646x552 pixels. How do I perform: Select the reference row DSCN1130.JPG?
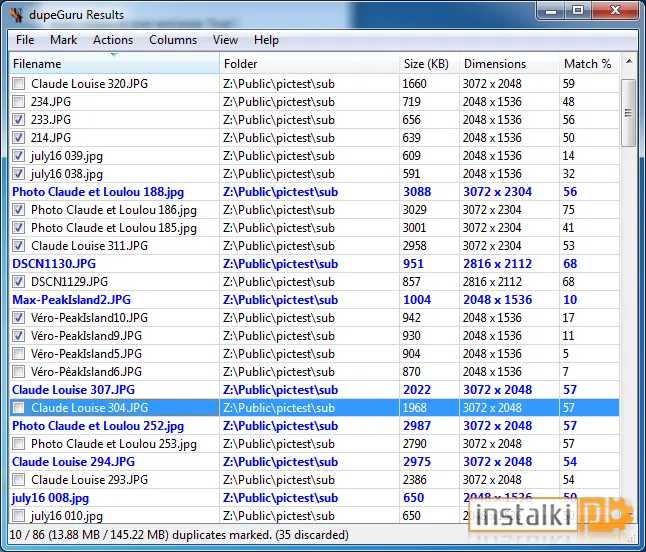tap(314, 264)
